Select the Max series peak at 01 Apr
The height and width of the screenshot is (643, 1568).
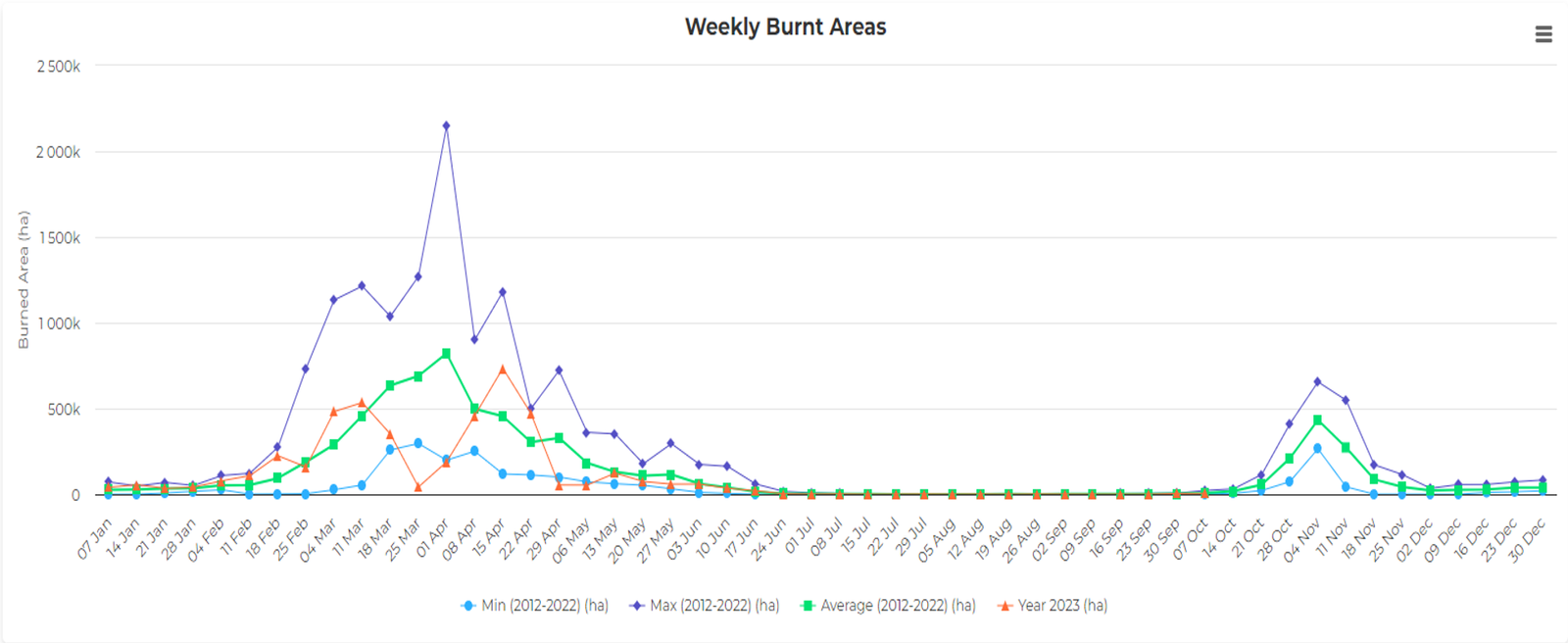pos(446,125)
